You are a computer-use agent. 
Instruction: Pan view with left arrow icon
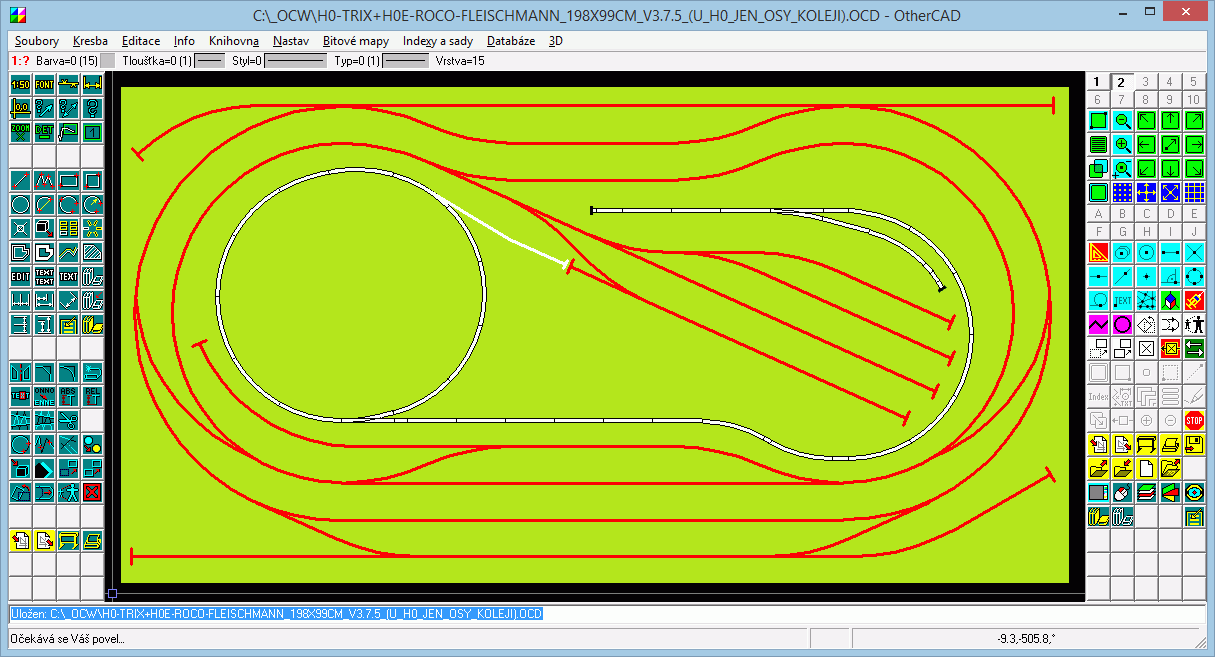[x=1146, y=144]
